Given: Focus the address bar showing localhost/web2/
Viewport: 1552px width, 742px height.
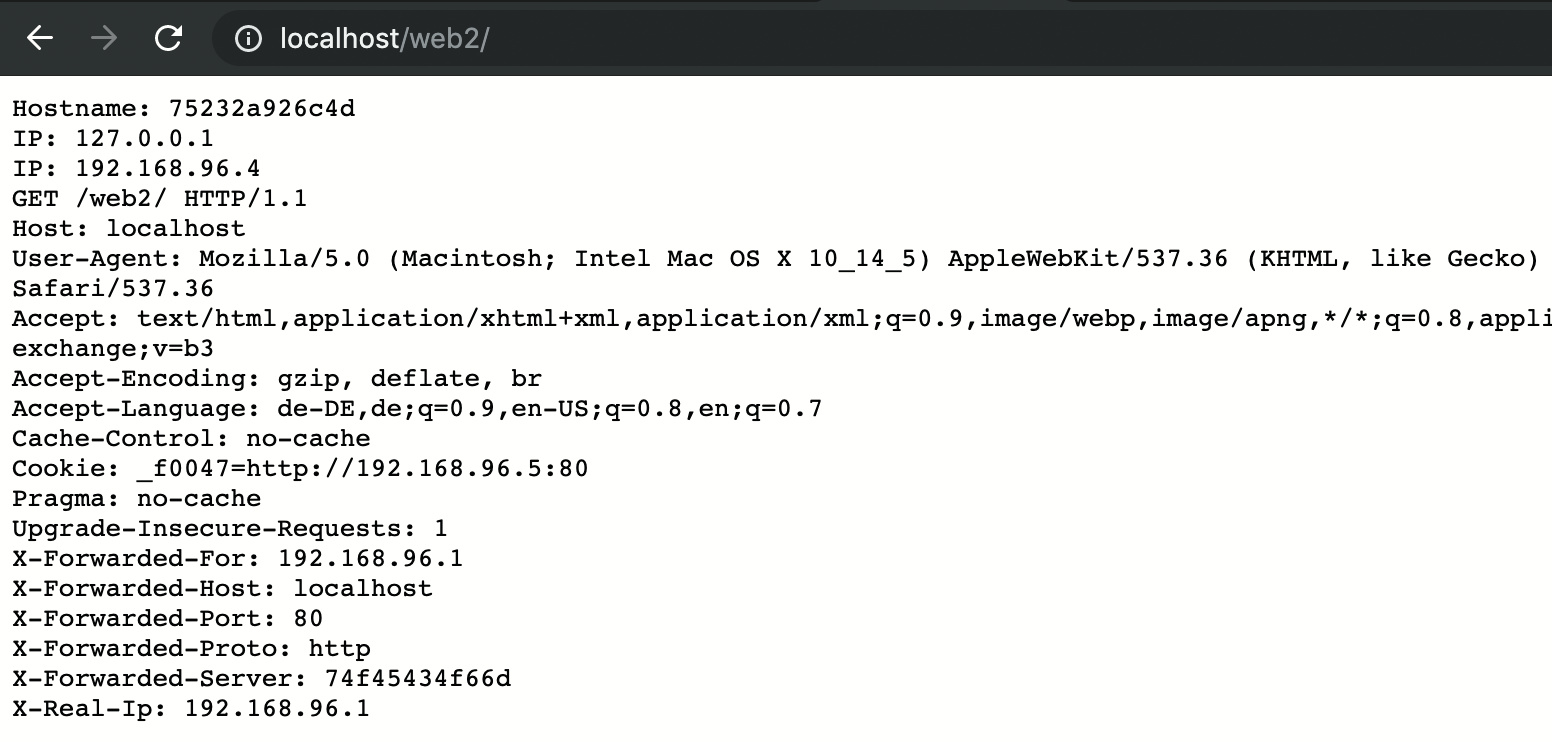Looking at the screenshot, I should pos(700,39).
